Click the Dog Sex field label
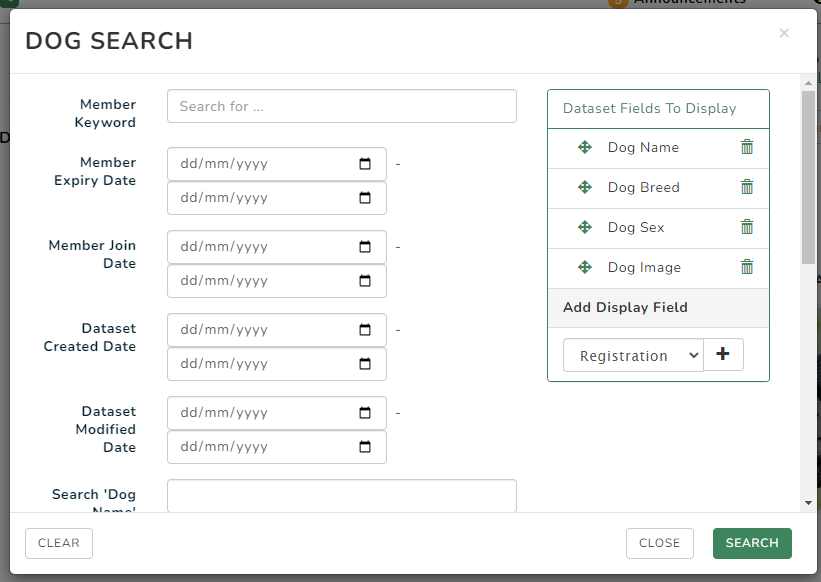The height and width of the screenshot is (582, 821). 636,227
